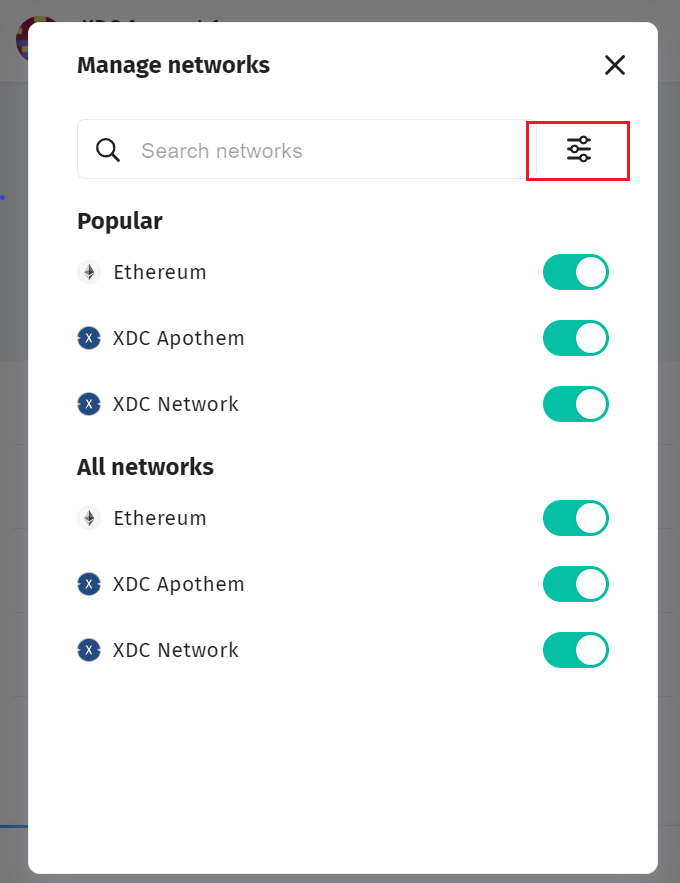This screenshot has width=680, height=883.
Task: Focus the Search networks input field
Action: pyautogui.click(x=320, y=151)
